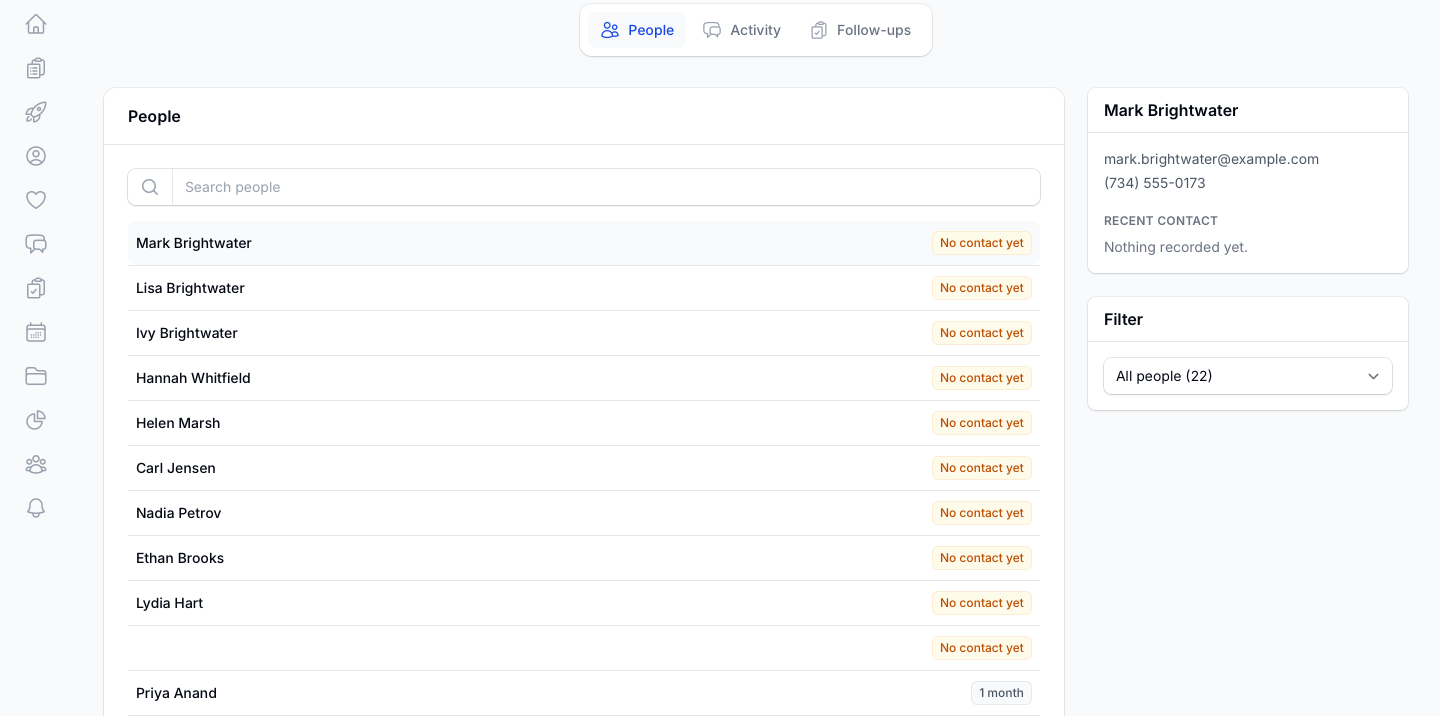
Task: Click the magnifier icon in search box
Action: [x=150, y=187]
